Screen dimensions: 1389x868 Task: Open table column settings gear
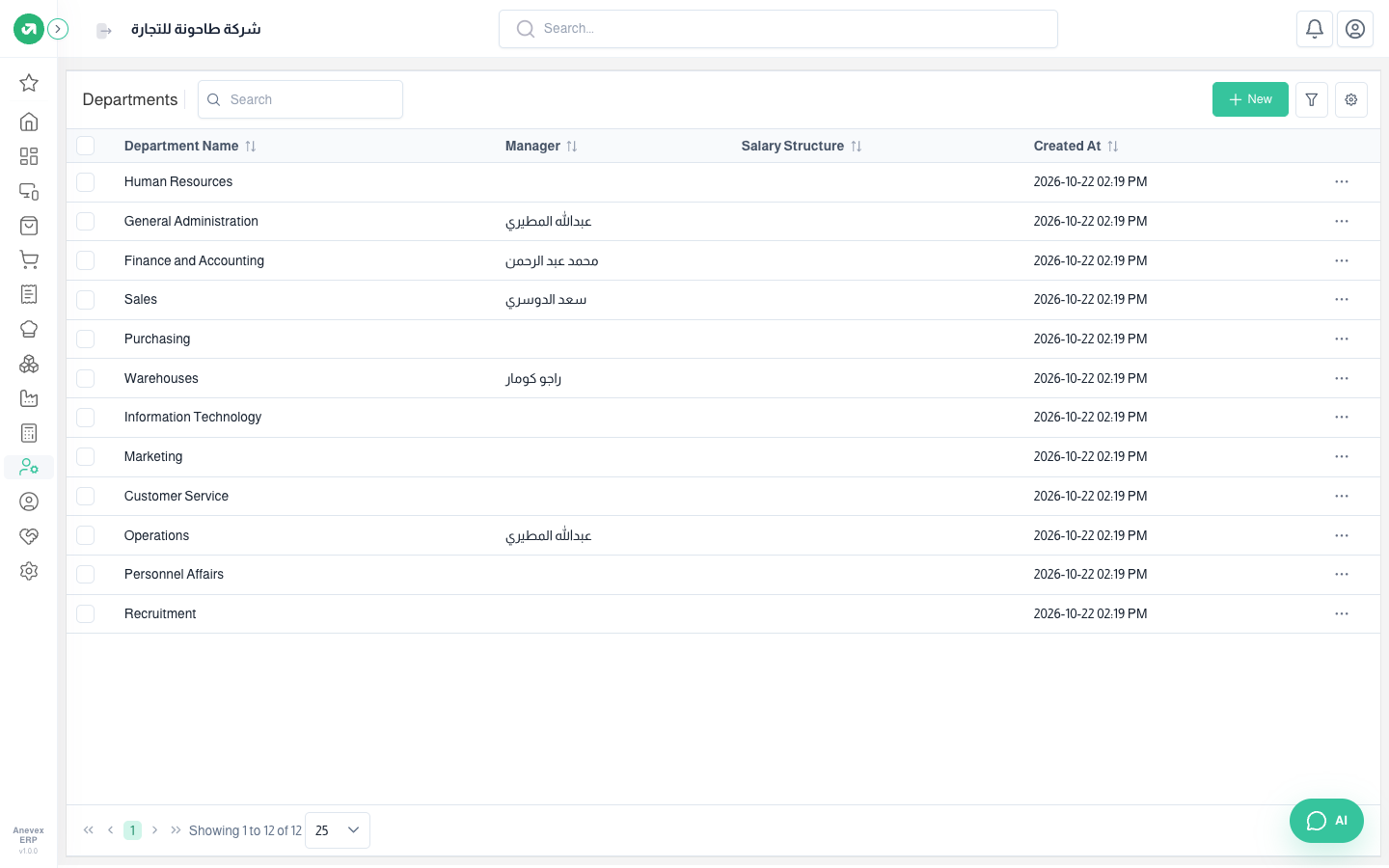coord(1351,99)
